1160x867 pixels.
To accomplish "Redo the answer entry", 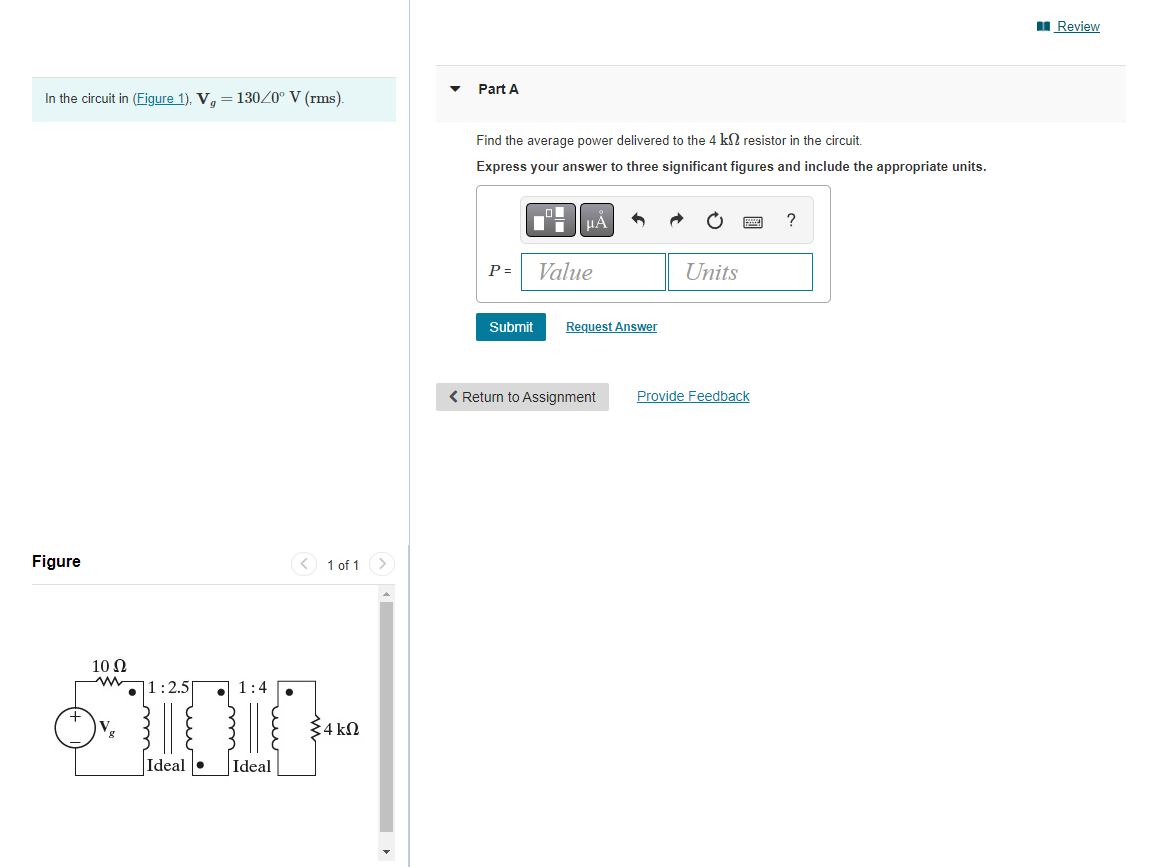I will point(676,220).
